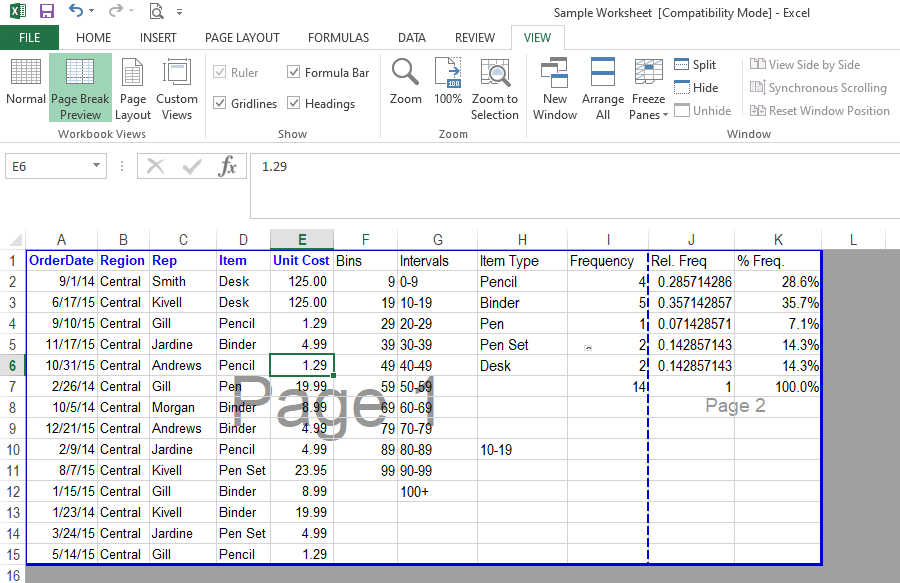Click the Split window button
Image resolution: width=900 pixels, height=583 pixels.
click(695, 65)
